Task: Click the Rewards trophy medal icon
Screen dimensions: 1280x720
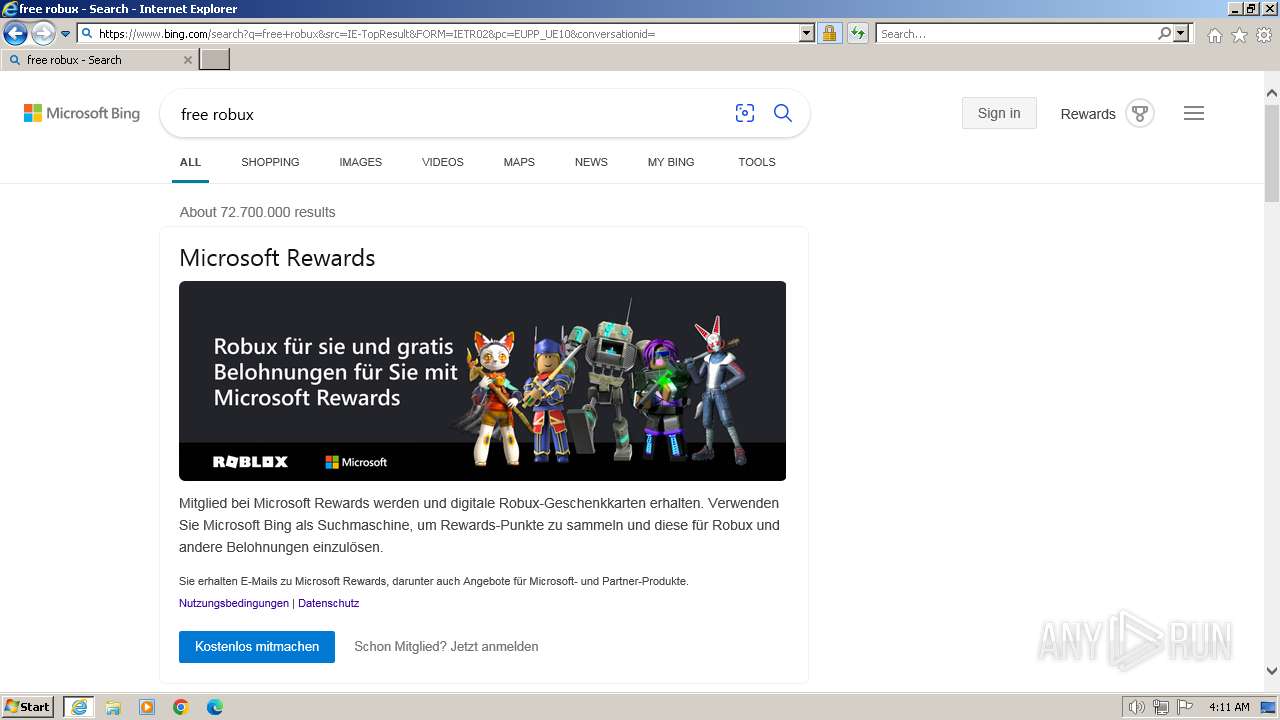Action: (1140, 113)
